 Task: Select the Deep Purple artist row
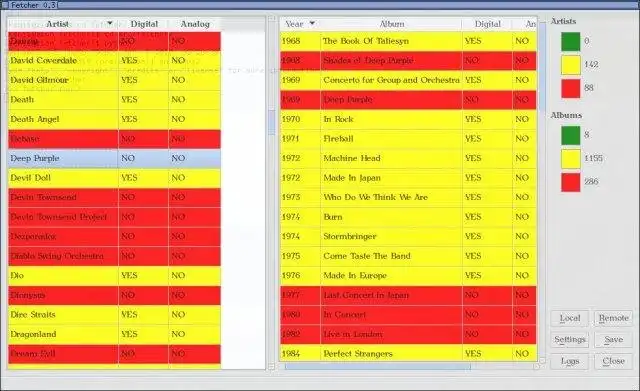114,158
